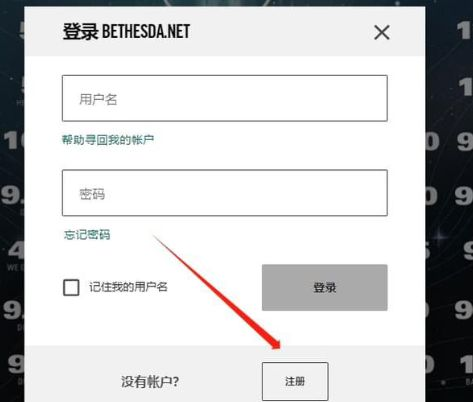Click the 记住我的用户名 label text
473x402 pixels.
[128, 287]
